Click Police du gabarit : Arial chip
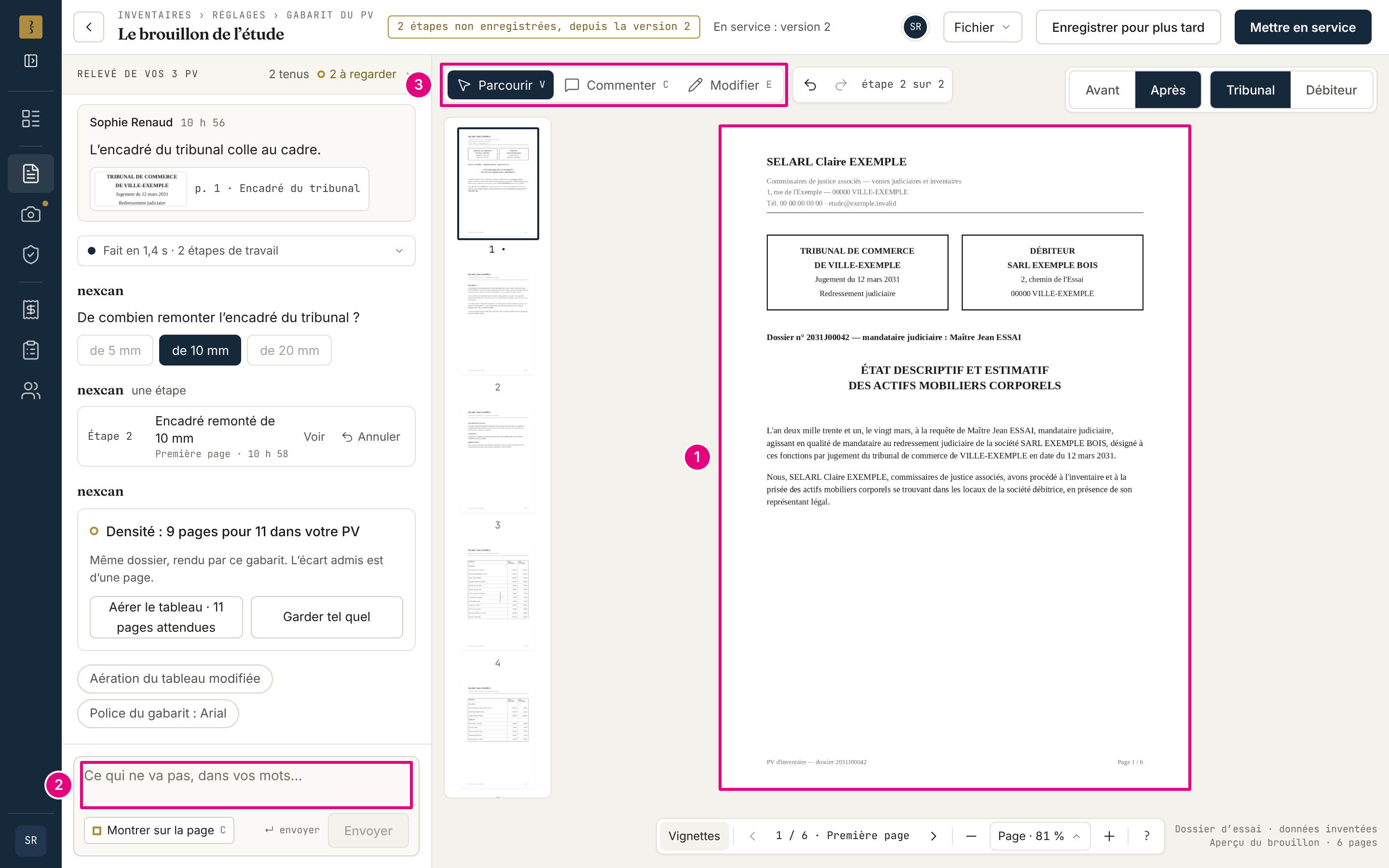Image resolution: width=1389 pixels, height=868 pixels. click(158, 714)
